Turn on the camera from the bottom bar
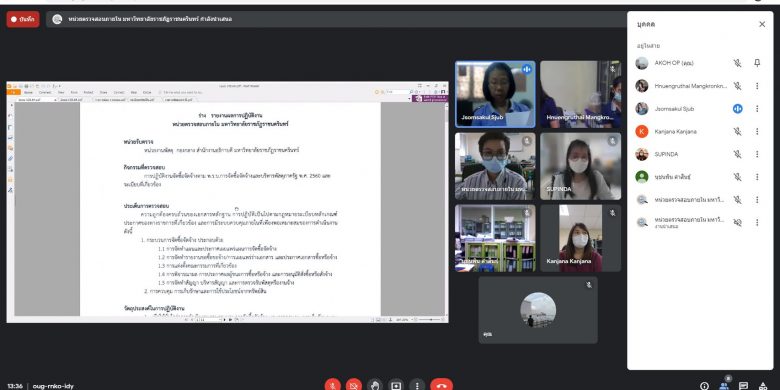The image size is (780, 390). 354,386
